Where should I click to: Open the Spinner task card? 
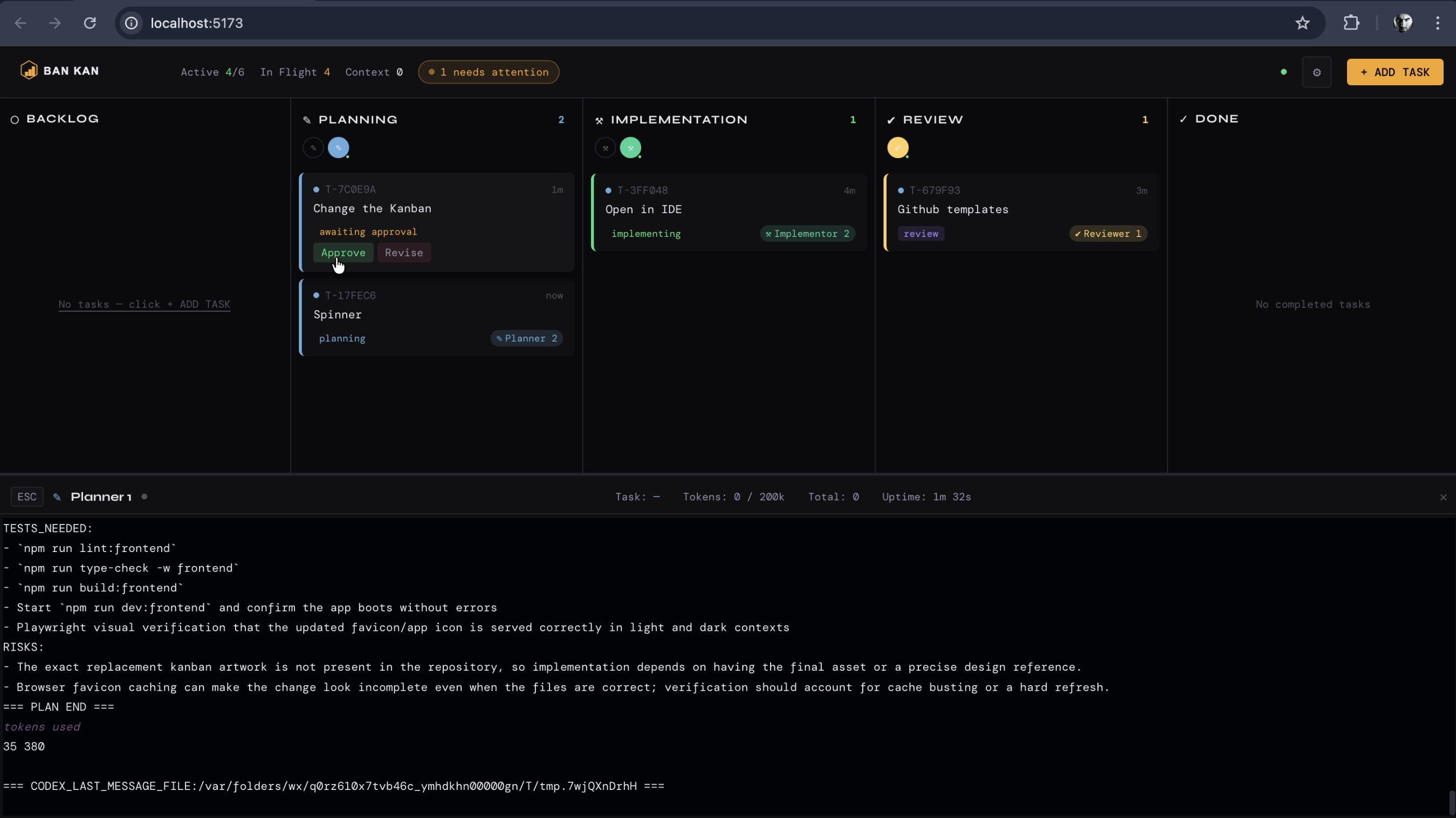coord(436,316)
